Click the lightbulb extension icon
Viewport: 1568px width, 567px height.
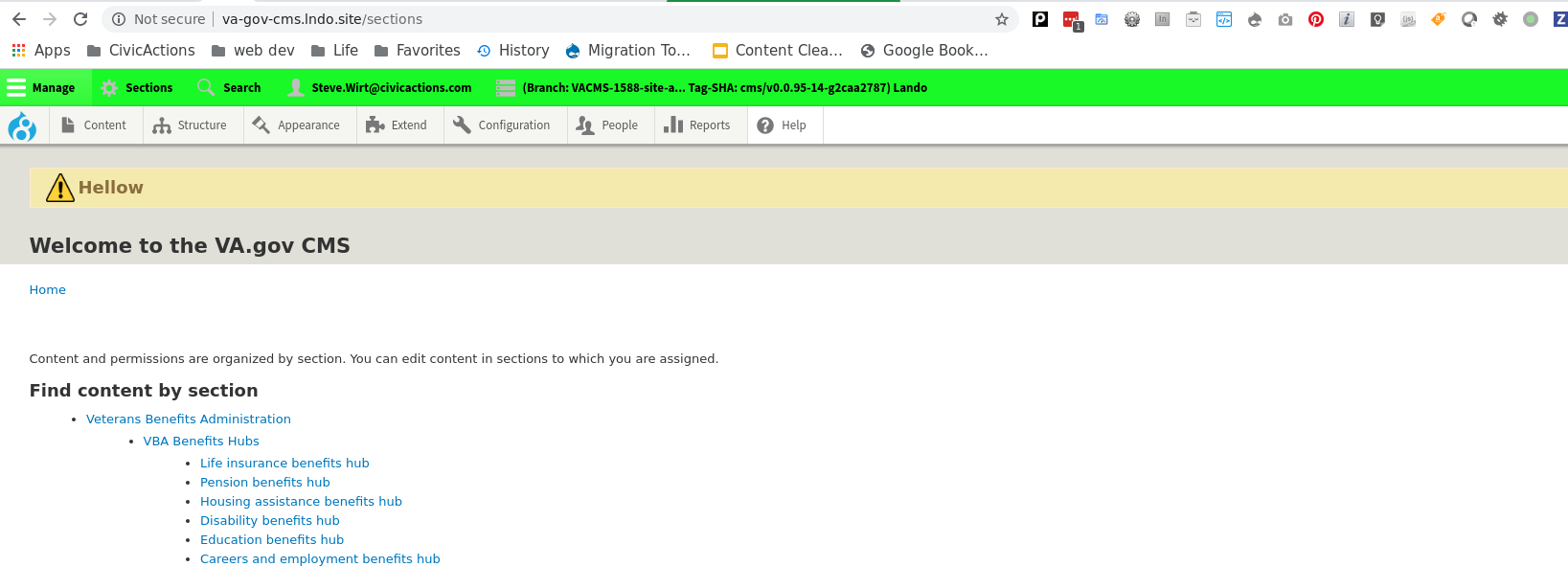(1377, 19)
